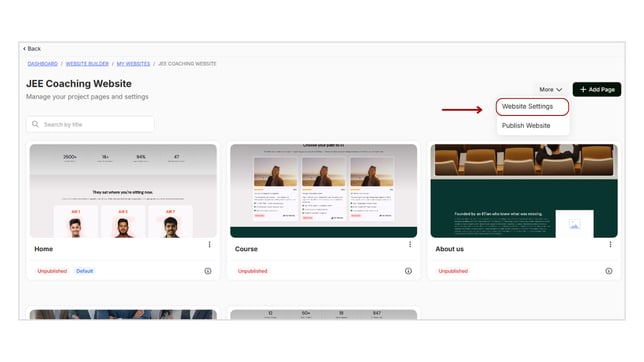Open the Course page thumbnail

tap(324, 191)
